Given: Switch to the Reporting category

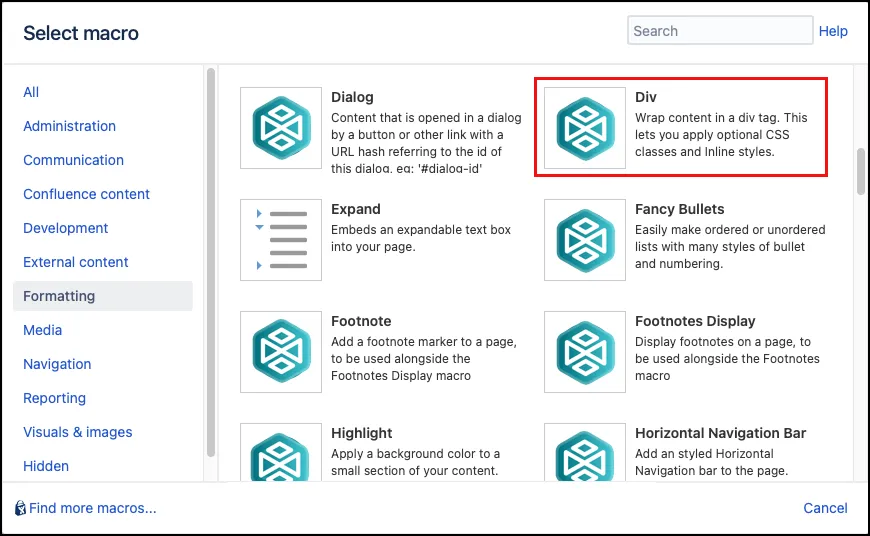Looking at the screenshot, I should 54,398.
